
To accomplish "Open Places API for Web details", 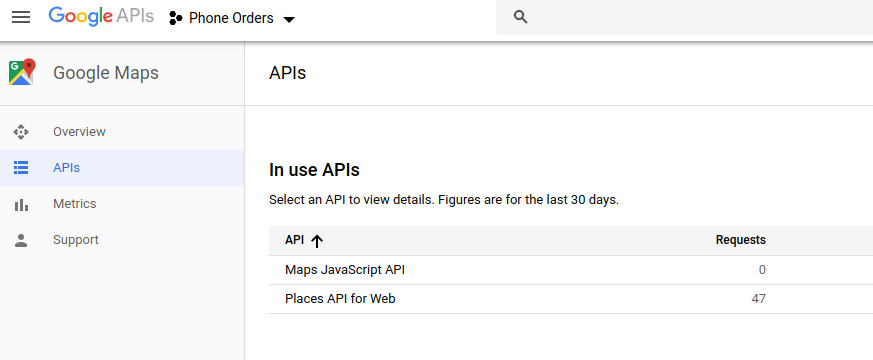I will 340,299.
